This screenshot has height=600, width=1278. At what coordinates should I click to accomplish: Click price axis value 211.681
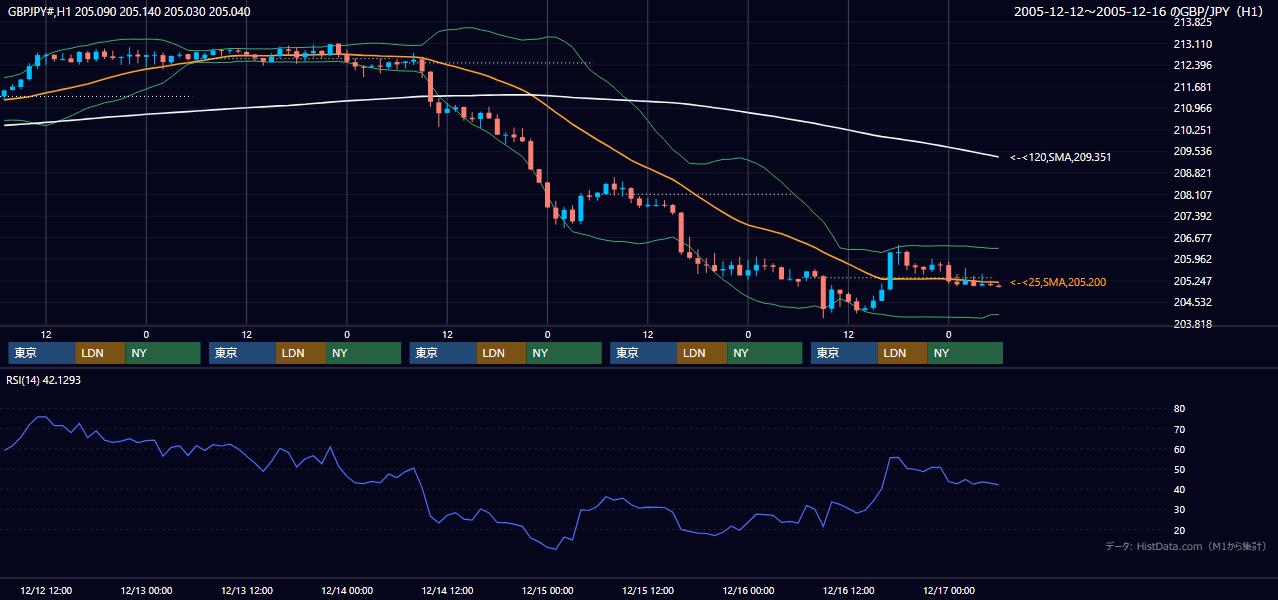coord(1192,87)
